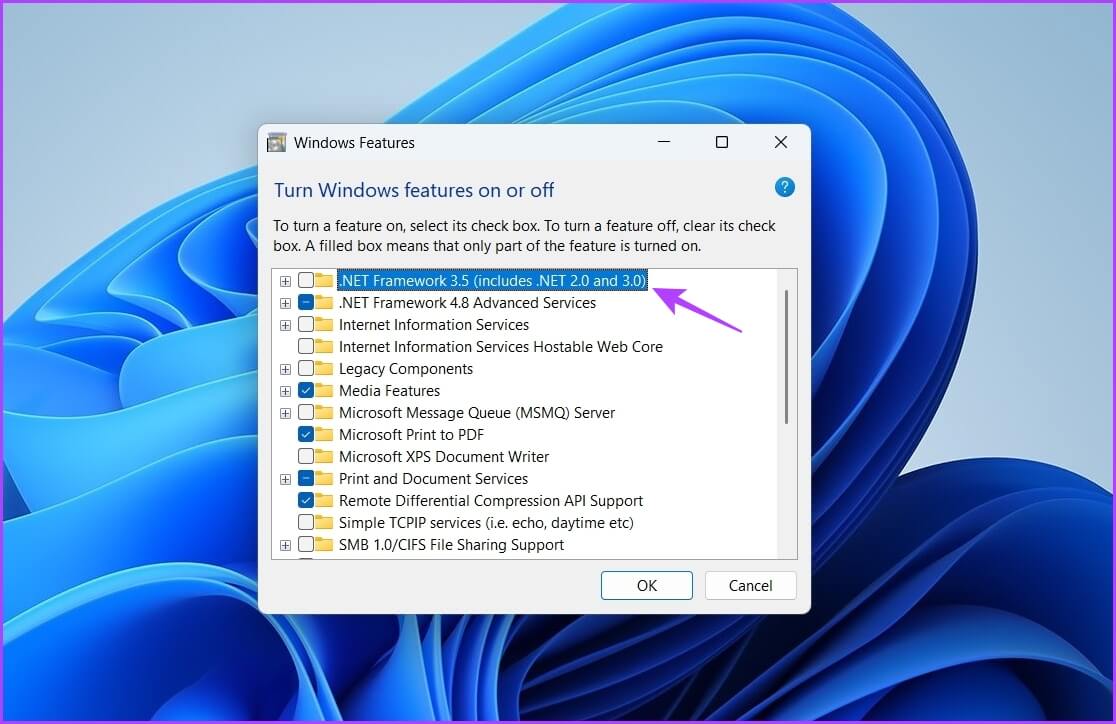Viewport: 1116px width, 724px height.
Task: Expand SMB 1.0/CIFS File Sharing Support node
Action: coord(285,545)
